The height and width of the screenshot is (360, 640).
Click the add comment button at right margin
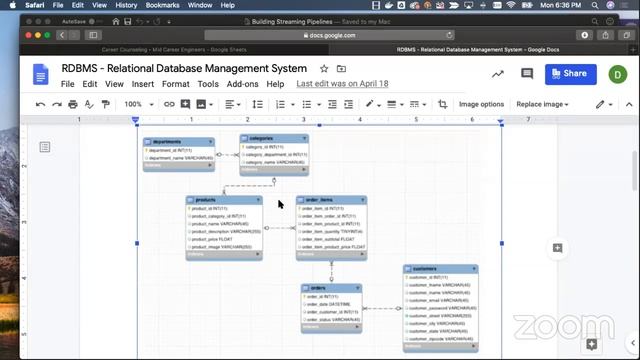click(x=558, y=248)
